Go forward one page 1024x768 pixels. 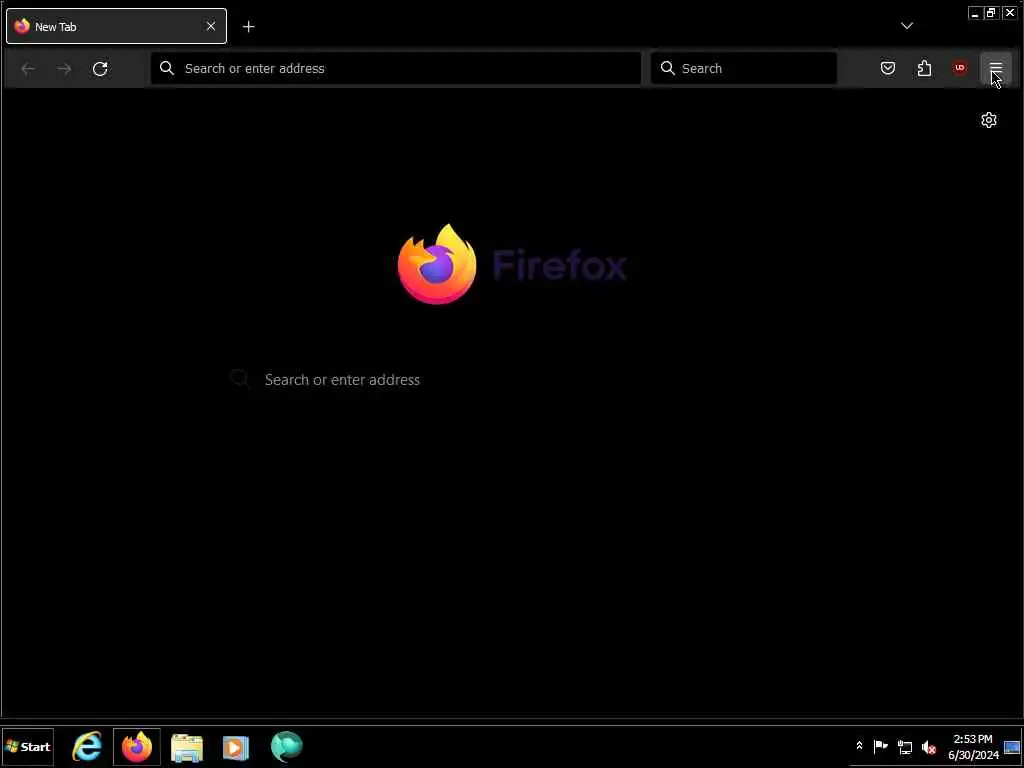coord(64,69)
